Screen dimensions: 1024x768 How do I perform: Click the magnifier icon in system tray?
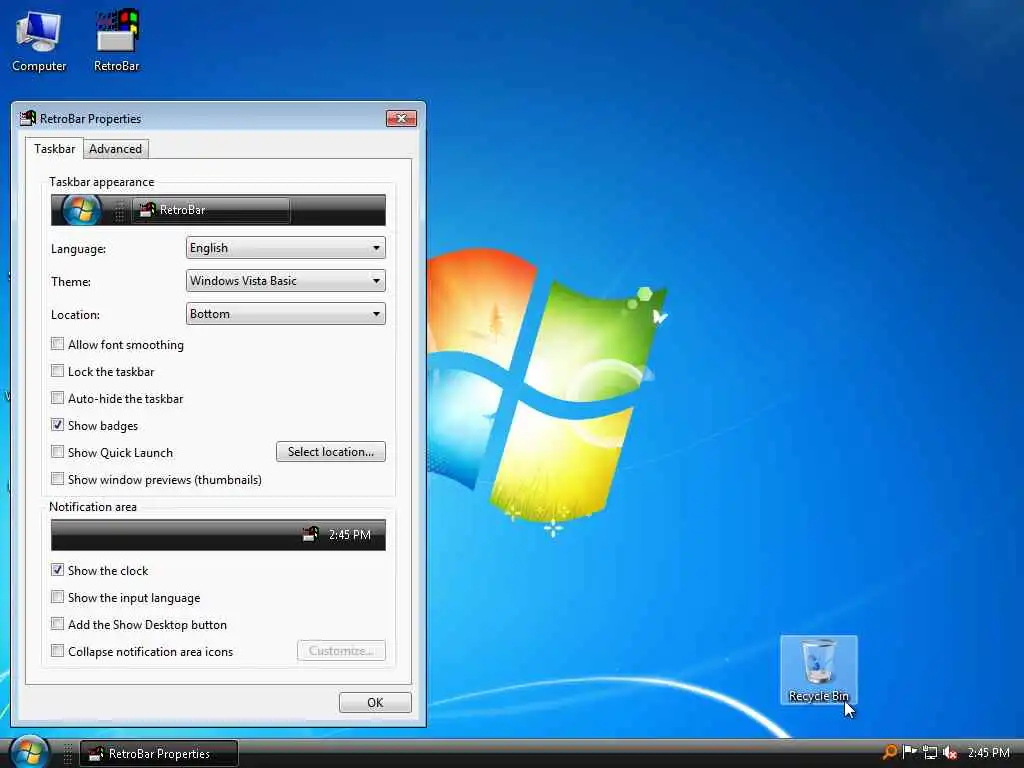click(x=889, y=752)
